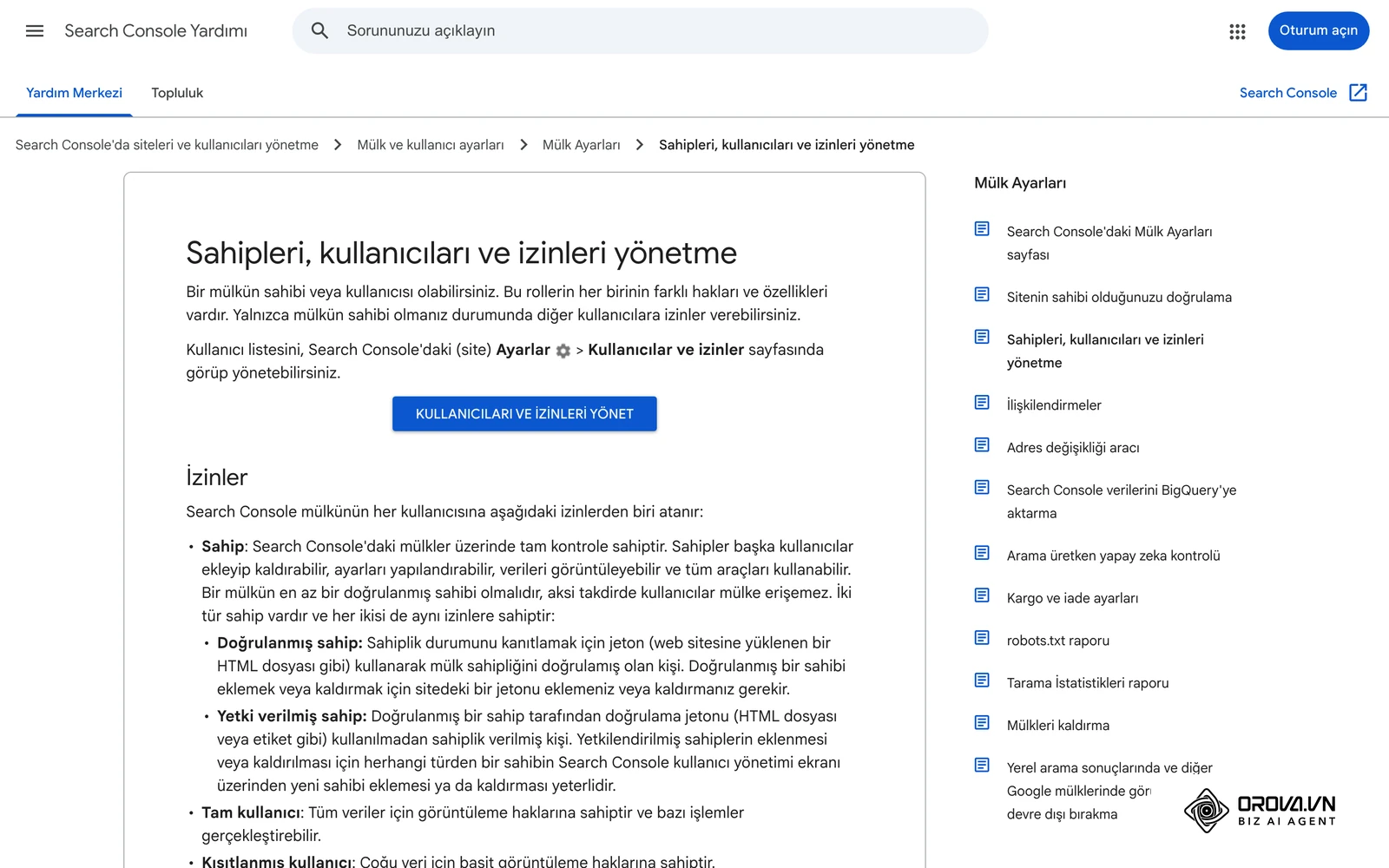Click document icon next to Tarama İstatistikleri raporu
1389x868 pixels.
click(982, 681)
